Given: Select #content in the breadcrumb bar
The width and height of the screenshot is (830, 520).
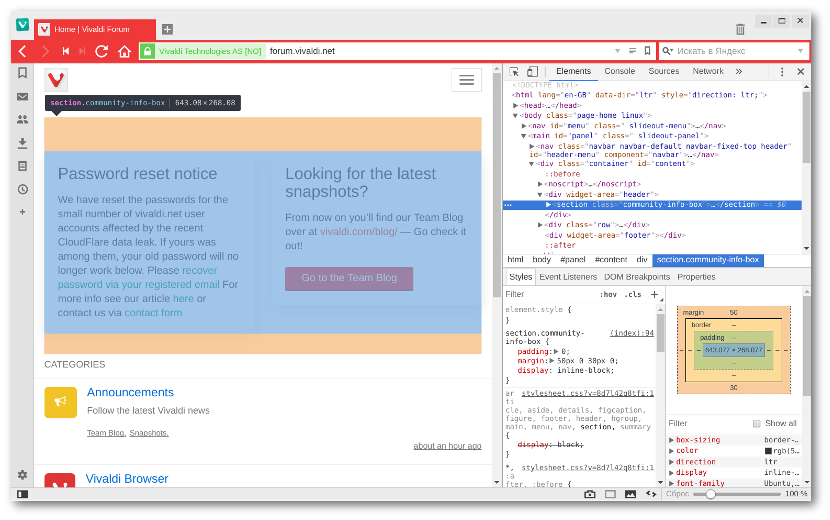Looking at the screenshot, I should click(610, 259).
